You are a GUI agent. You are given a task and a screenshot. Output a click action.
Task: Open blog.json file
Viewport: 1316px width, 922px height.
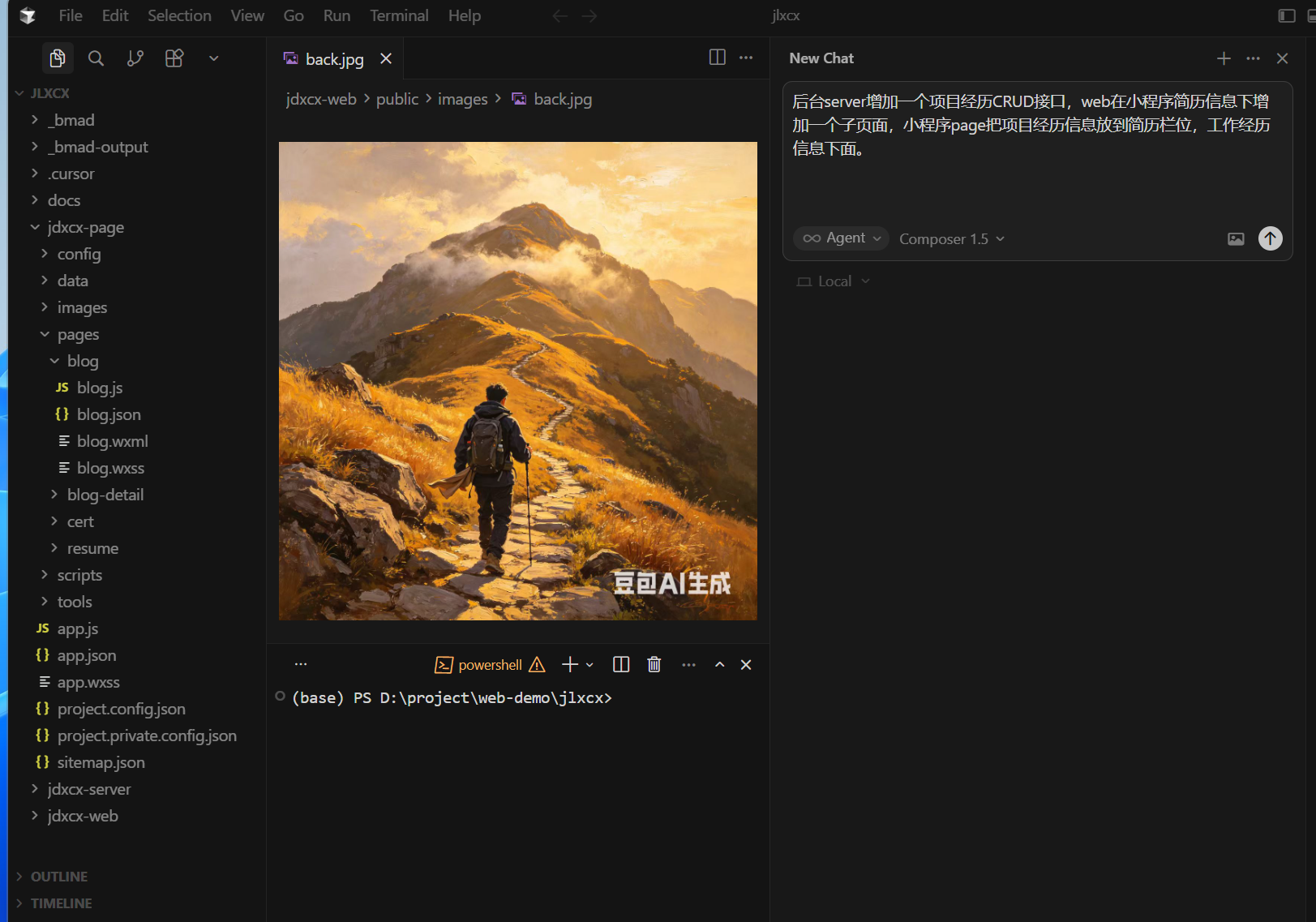[x=109, y=414]
